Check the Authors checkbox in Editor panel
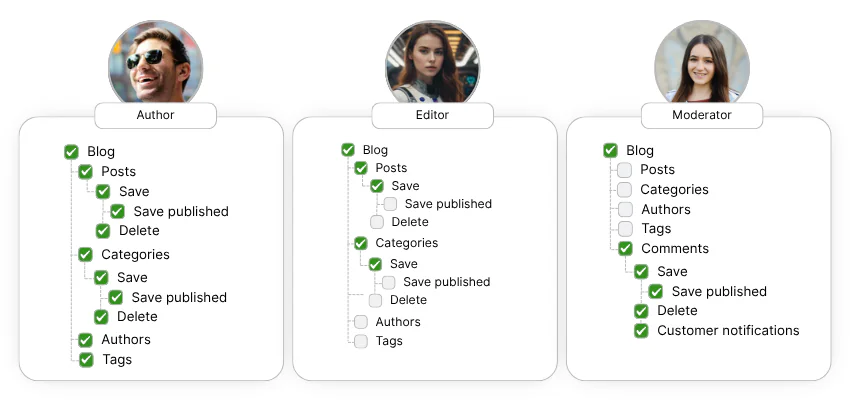This screenshot has width=850, height=420. coord(360,322)
